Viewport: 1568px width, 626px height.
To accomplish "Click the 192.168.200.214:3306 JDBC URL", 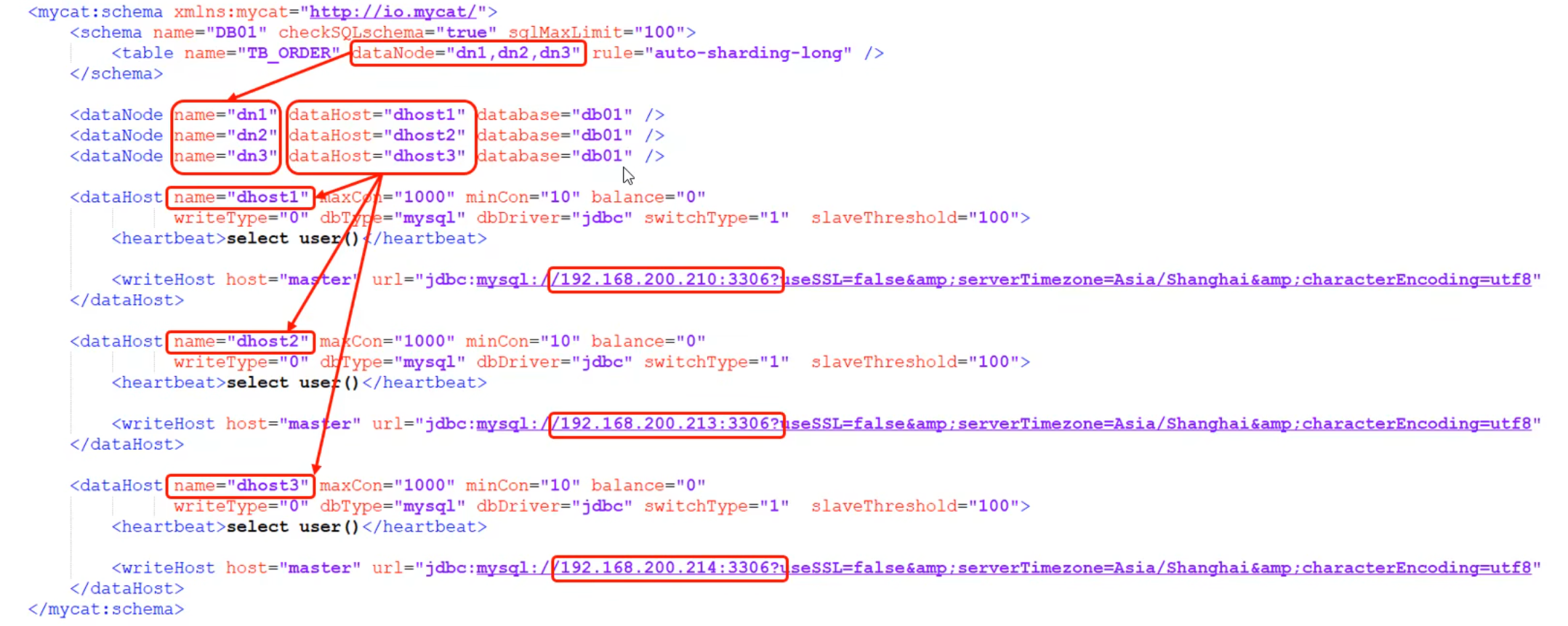I will pyautogui.click(x=670, y=568).
